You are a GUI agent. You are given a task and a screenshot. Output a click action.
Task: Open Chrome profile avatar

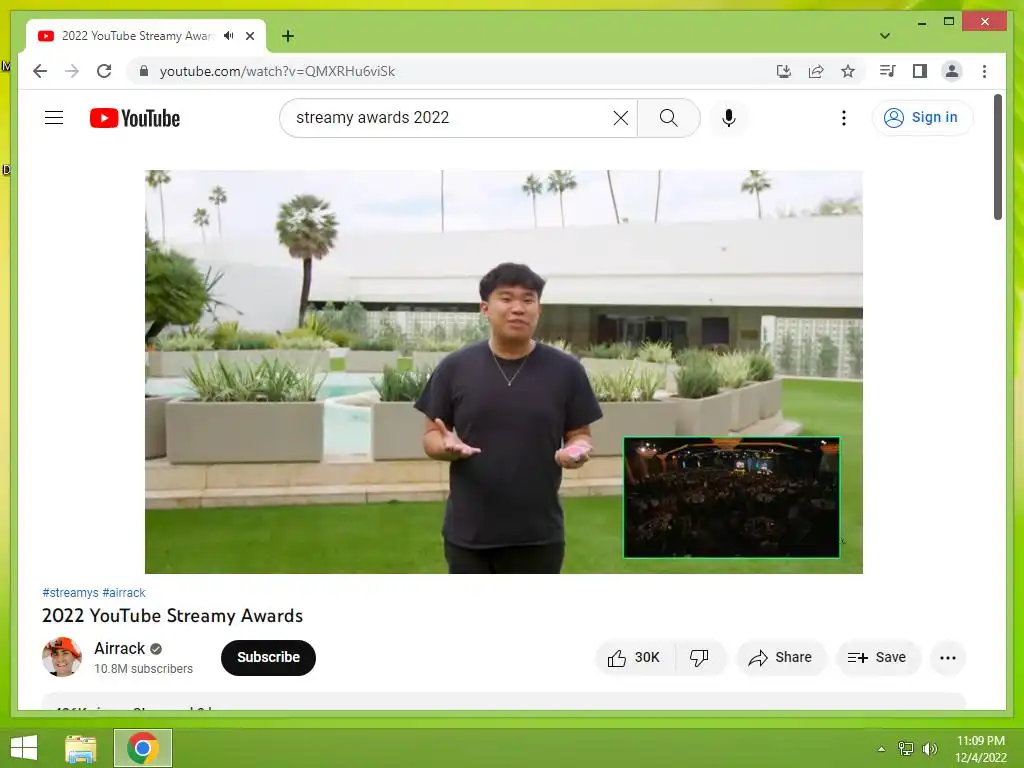[952, 71]
